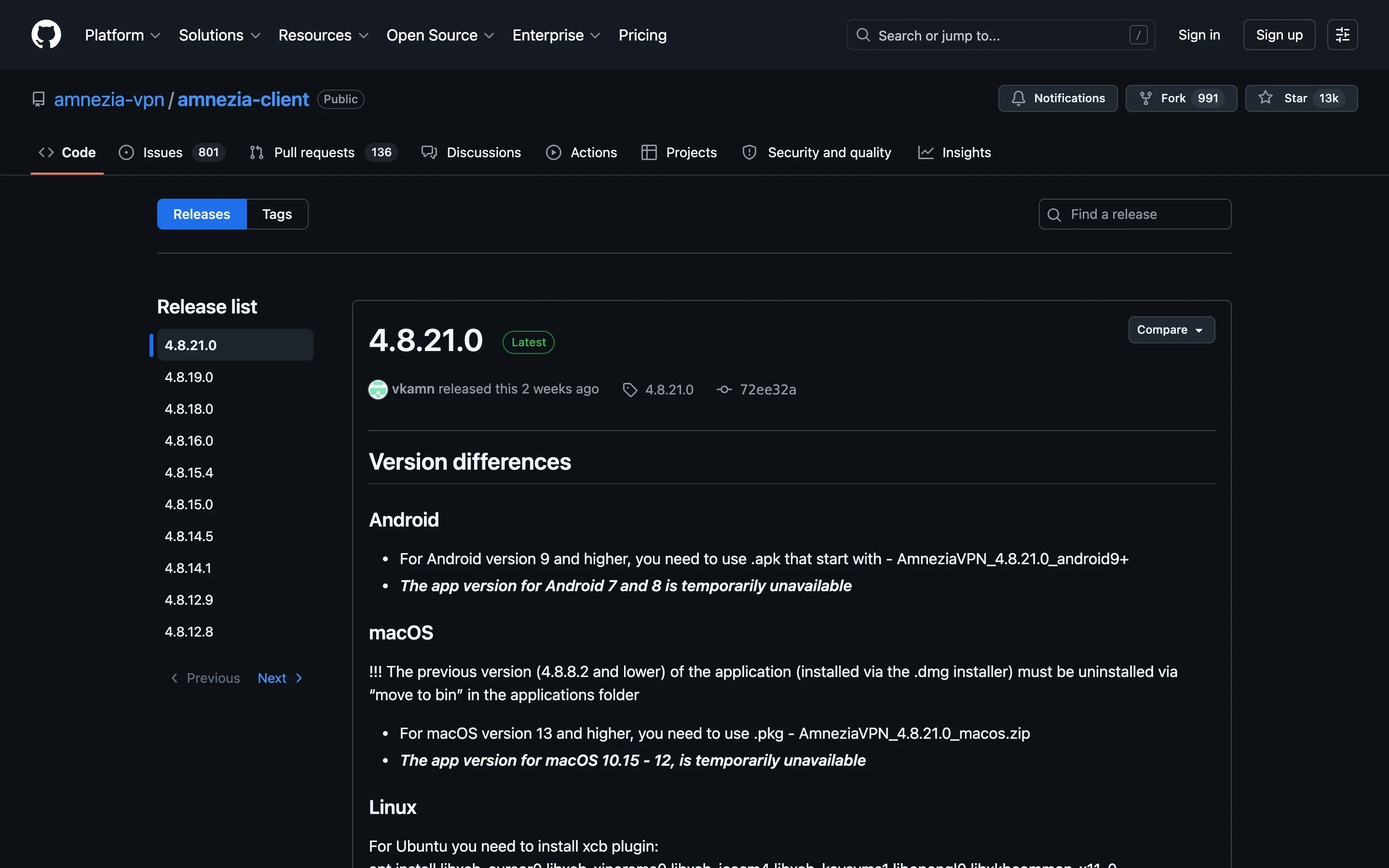Select release 4.8.12.9 in list
Screen dimensions: 1389x868
coord(235,600)
